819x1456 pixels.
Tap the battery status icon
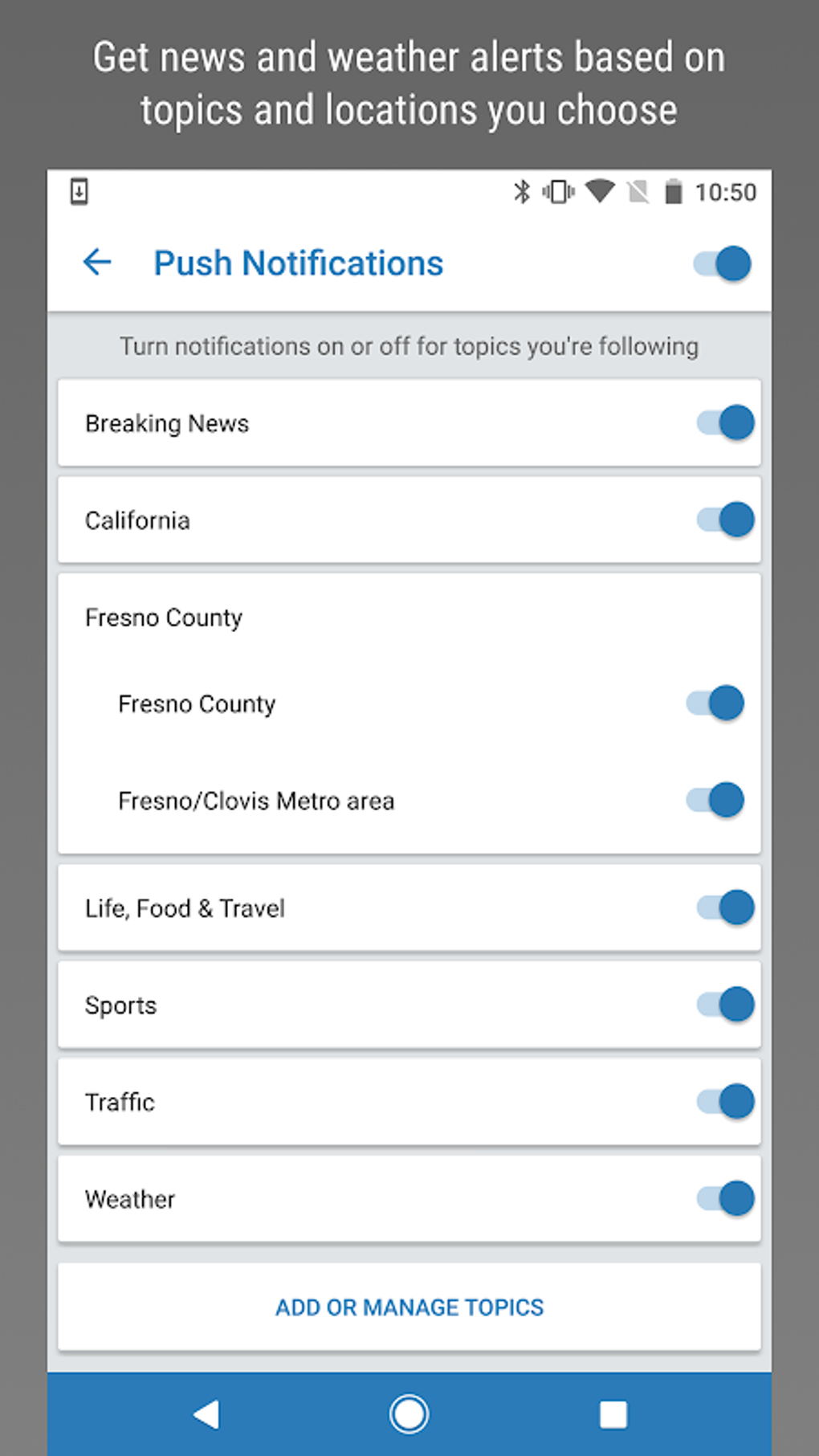tap(674, 192)
